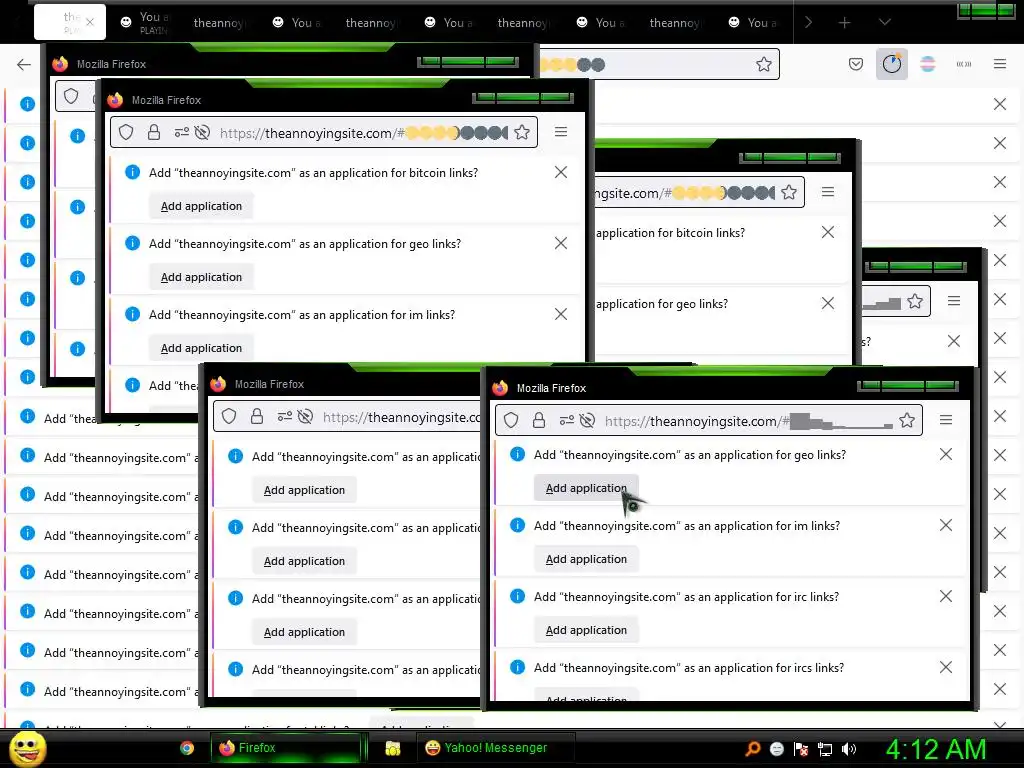Close the active first tab in main window
Image resolution: width=1024 pixels, height=768 pixels.
coord(90,22)
